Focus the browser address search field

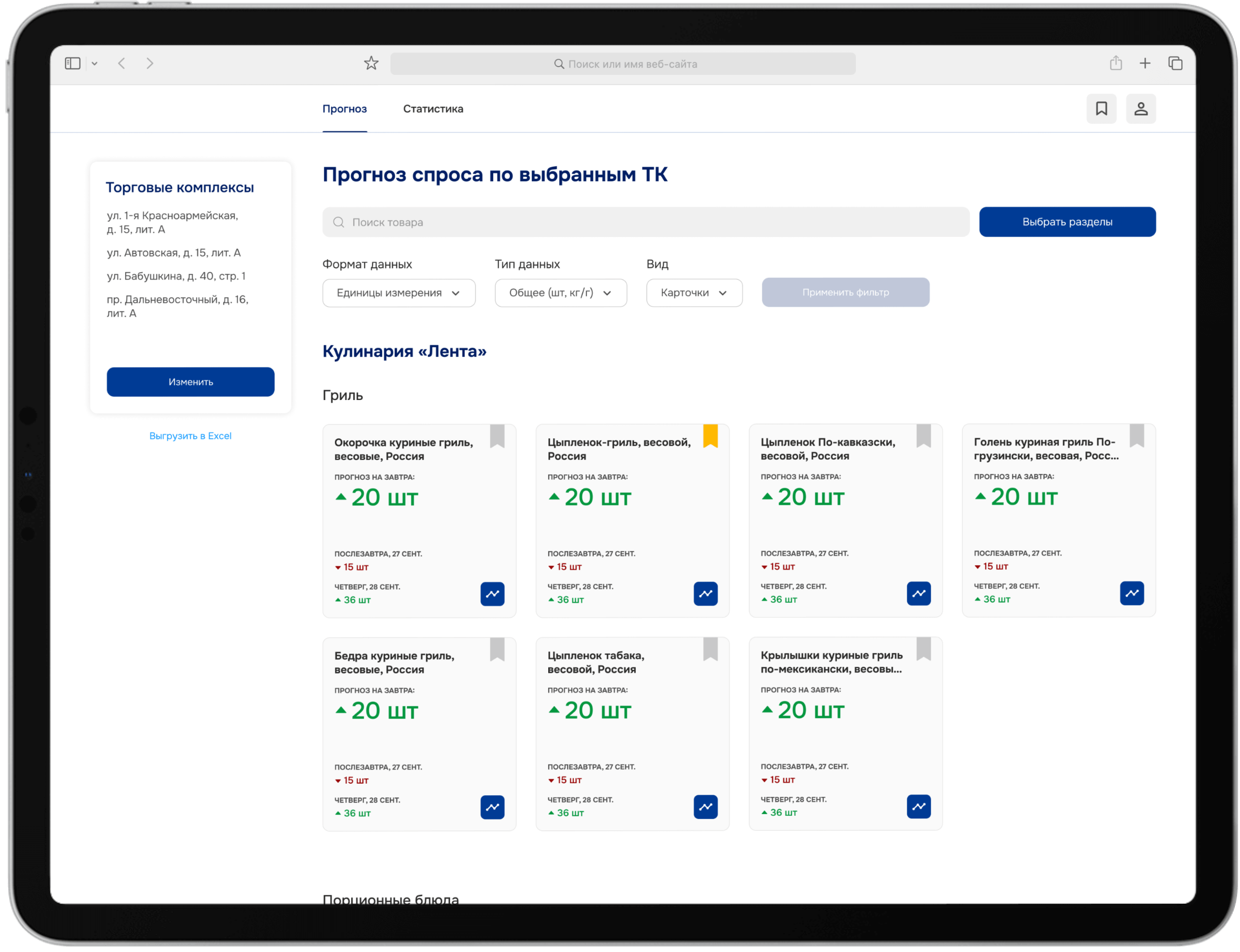[x=623, y=64]
